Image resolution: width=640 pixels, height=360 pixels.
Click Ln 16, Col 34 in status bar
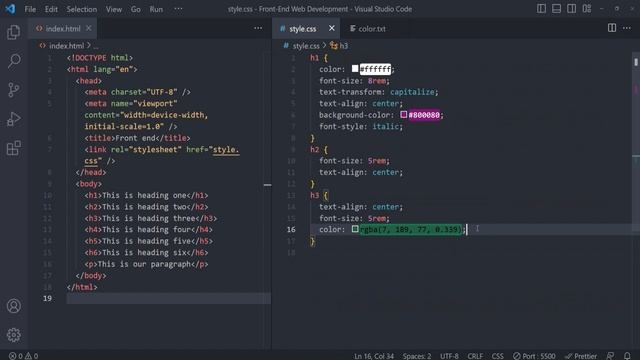[x=374, y=356]
